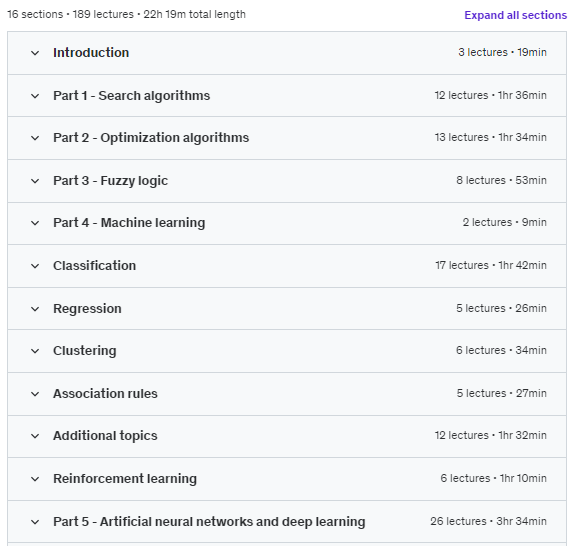Expand Part 5 neural networks chevron
This screenshot has height=546, width=576.
(35, 522)
